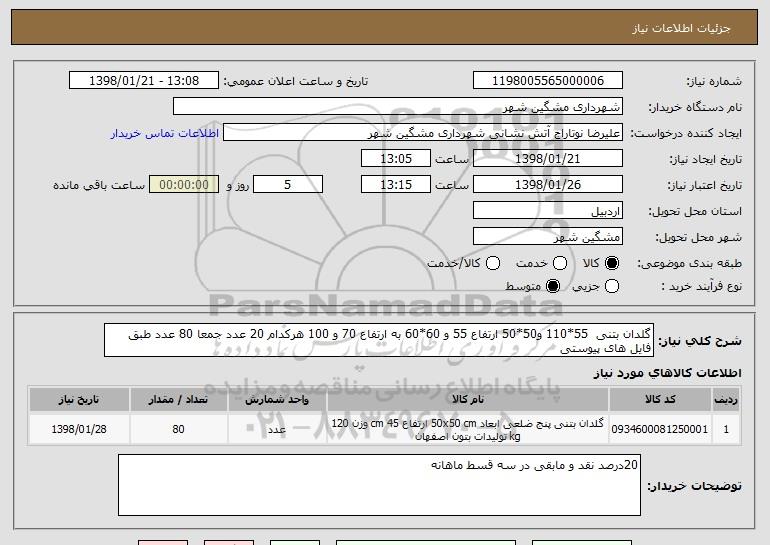Click the نوع فرآیند خرید label
Viewport: 770px width, 545px height.
701,287
